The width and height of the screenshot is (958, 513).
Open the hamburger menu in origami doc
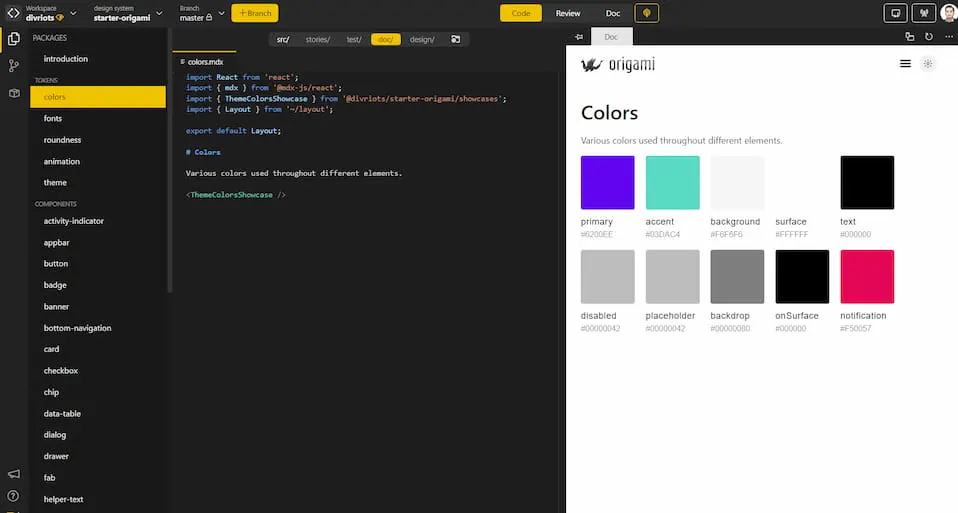(905, 64)
